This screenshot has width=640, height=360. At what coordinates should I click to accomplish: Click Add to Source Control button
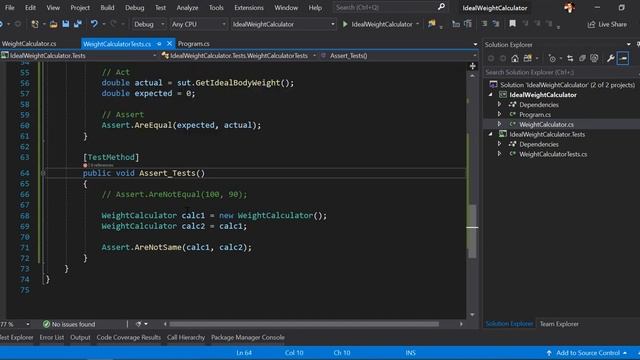587,353
